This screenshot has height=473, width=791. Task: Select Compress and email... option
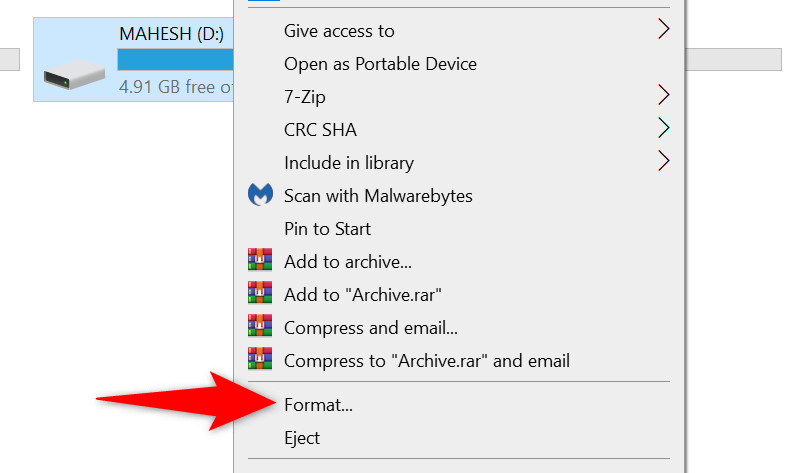[370, 327]
